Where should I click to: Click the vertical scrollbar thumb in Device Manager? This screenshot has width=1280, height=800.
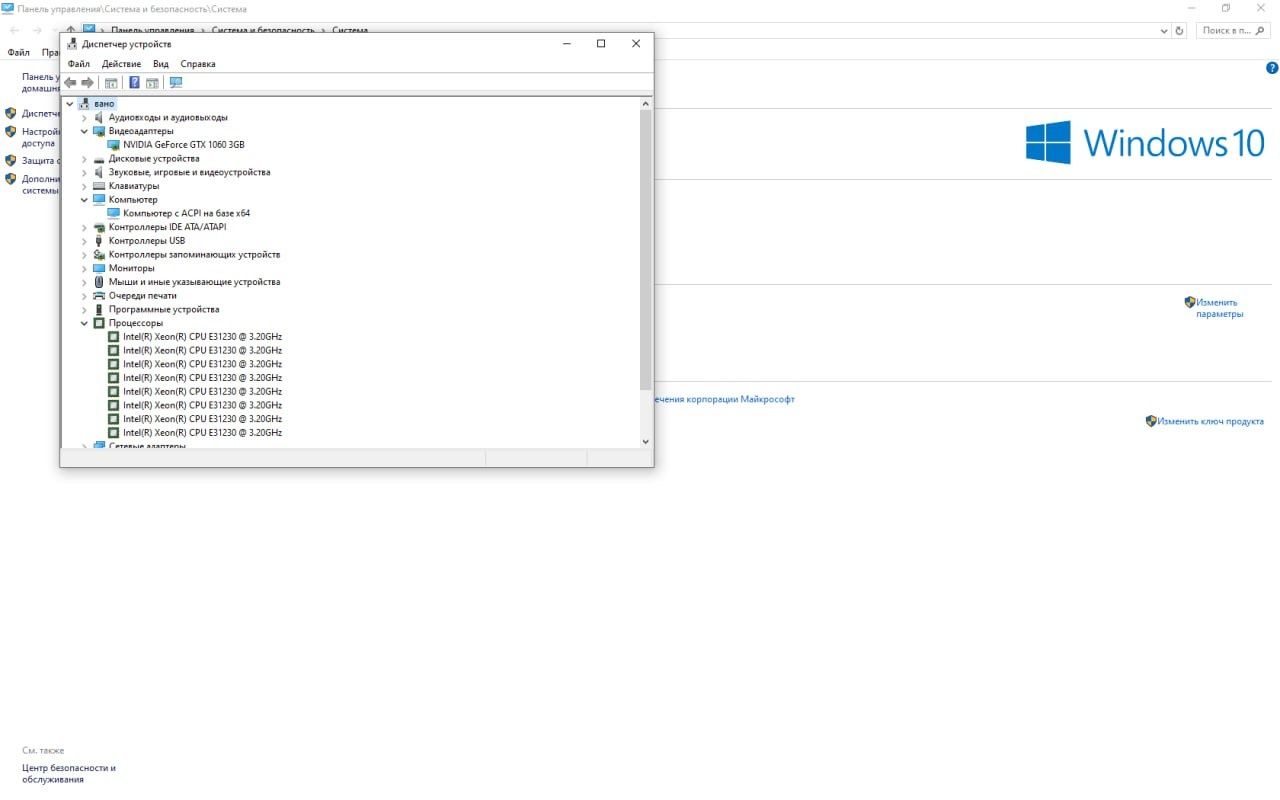pyautogui.click(x=645, y=250)
